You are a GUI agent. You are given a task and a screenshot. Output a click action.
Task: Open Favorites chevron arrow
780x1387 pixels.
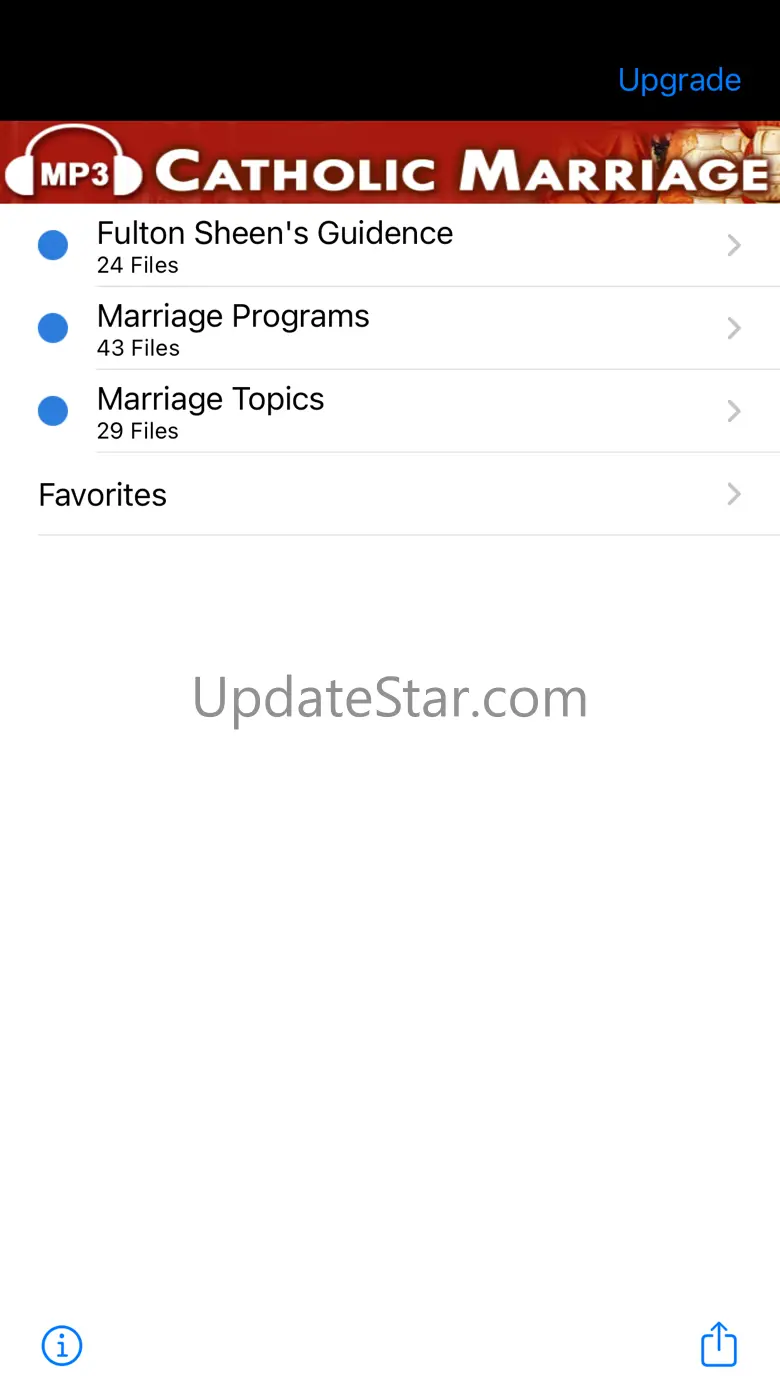(x=734, y=494)
